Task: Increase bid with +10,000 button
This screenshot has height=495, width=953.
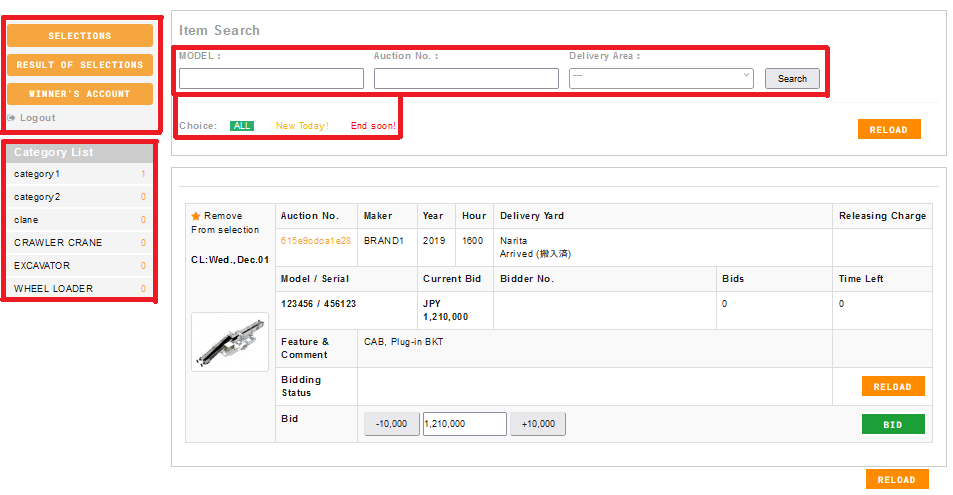Action: (x=538, y=424)
